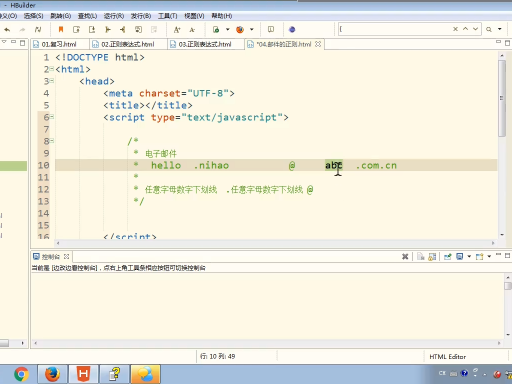Jump to next search result with down arrow
This screenshot has height=384, width=512.
(x=475, y=29)
